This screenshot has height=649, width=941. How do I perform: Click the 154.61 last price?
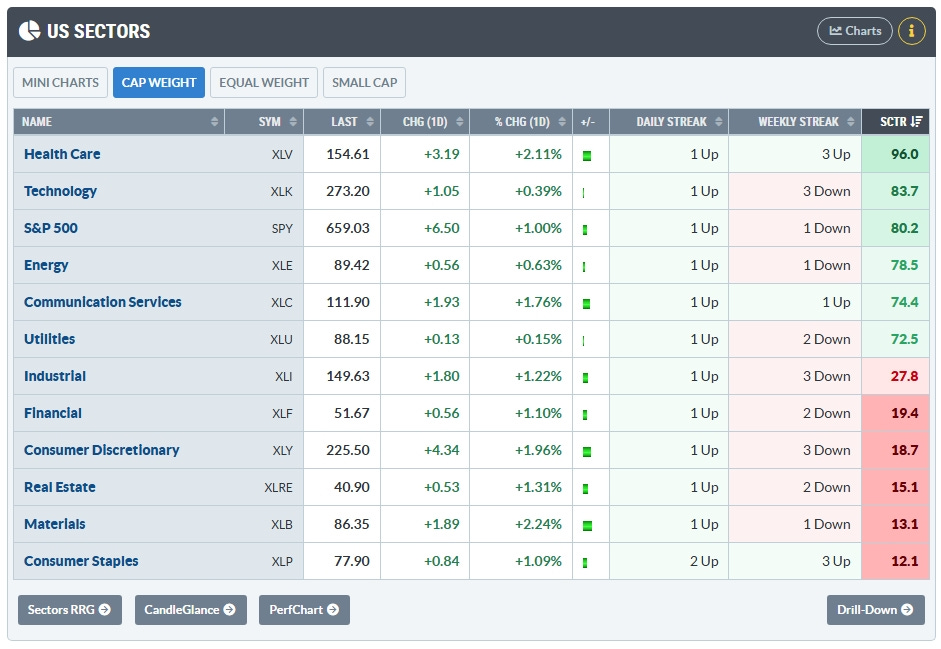pos(348,154)
